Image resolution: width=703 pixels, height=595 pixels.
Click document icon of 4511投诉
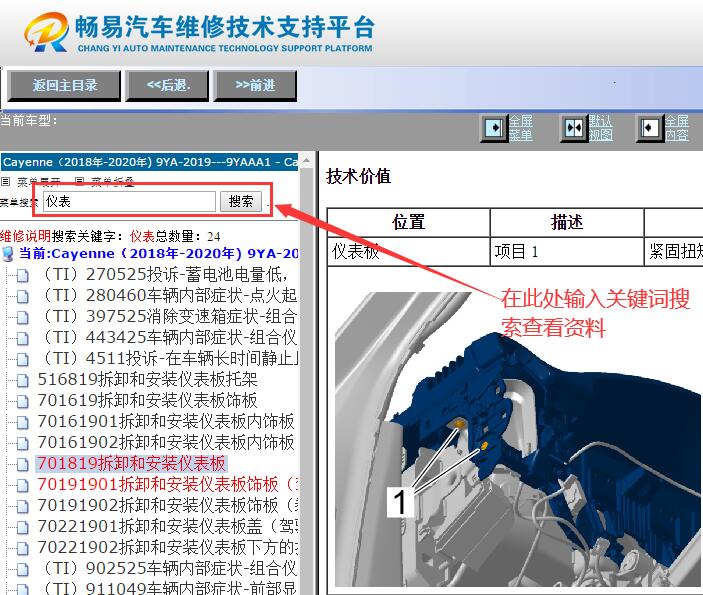coord(22,360)
